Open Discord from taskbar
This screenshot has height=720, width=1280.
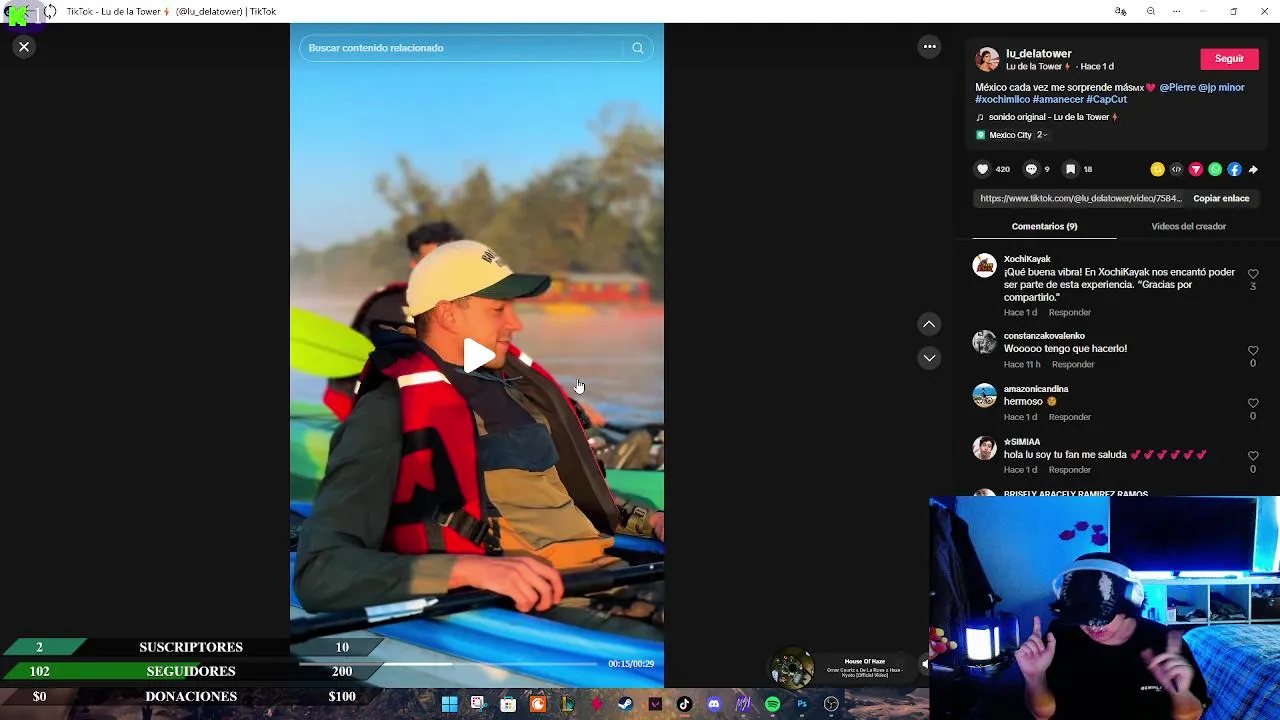(x=714, y=704)
